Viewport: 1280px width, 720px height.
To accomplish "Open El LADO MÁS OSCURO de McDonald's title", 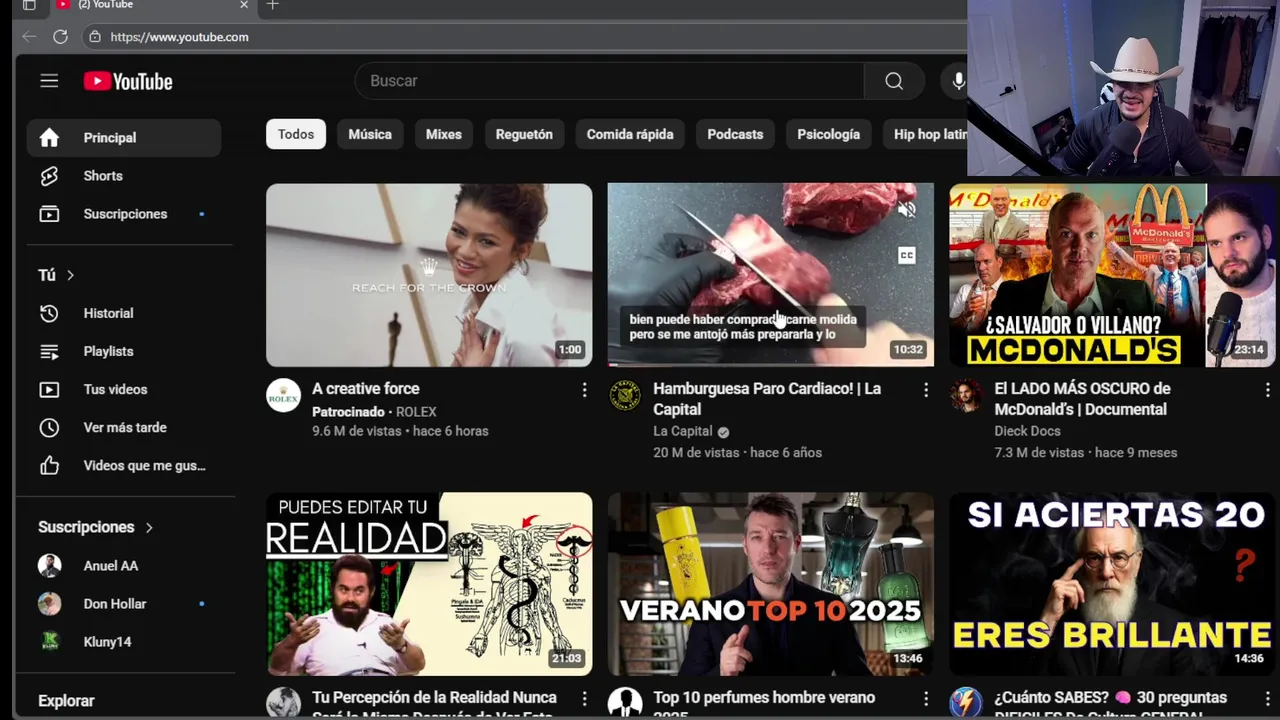I will [x=1082, y=399].
